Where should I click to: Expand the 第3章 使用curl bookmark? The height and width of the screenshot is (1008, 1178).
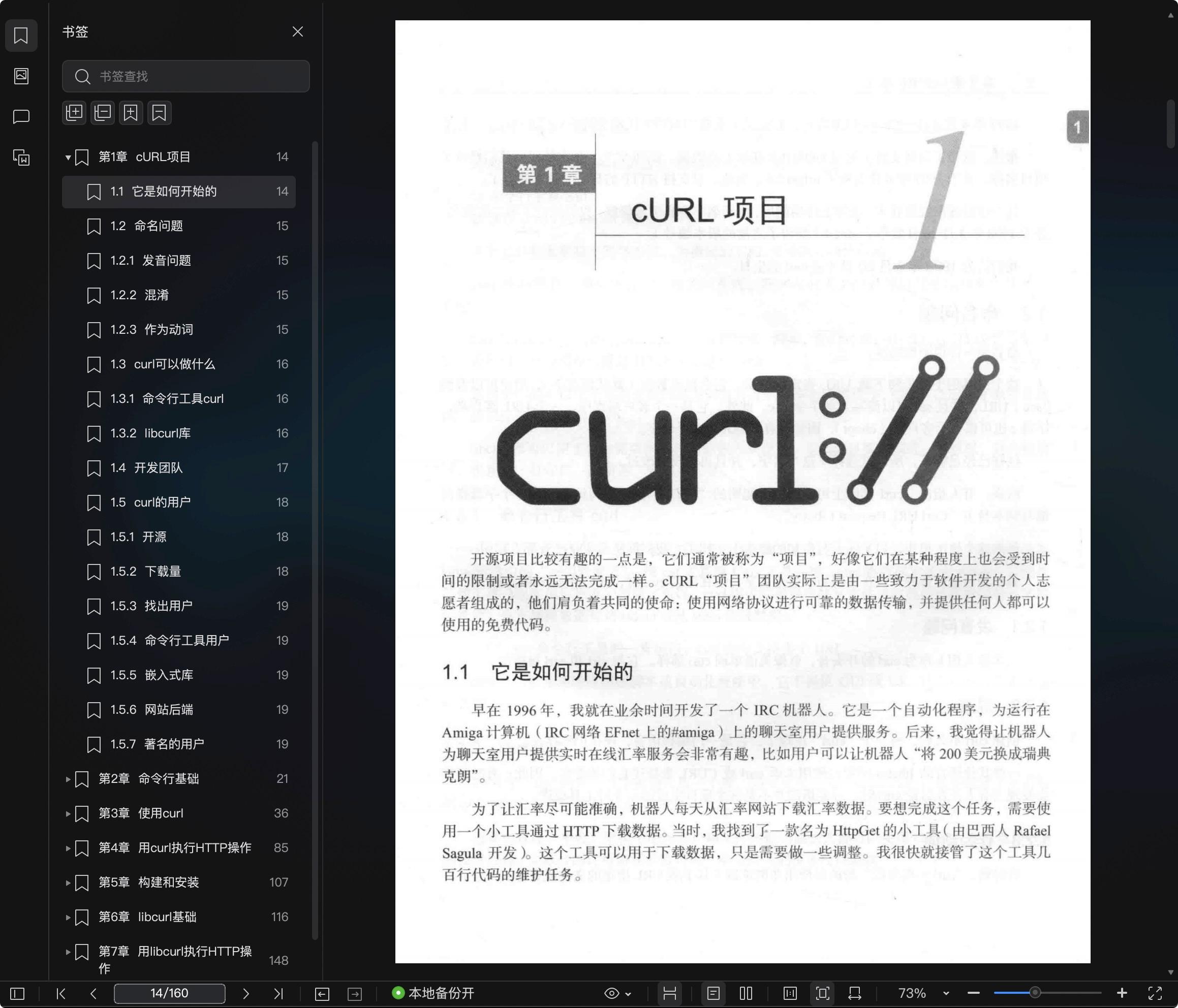pyautogui.click(x=68, y=813)
